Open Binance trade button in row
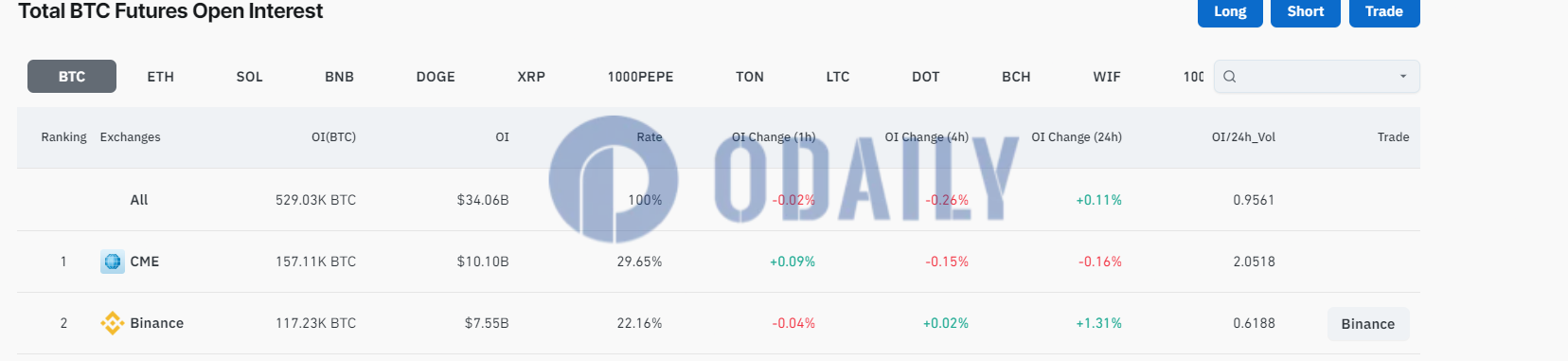The height and width of the screenshot is (361, 1568). tap(1368, 324)
